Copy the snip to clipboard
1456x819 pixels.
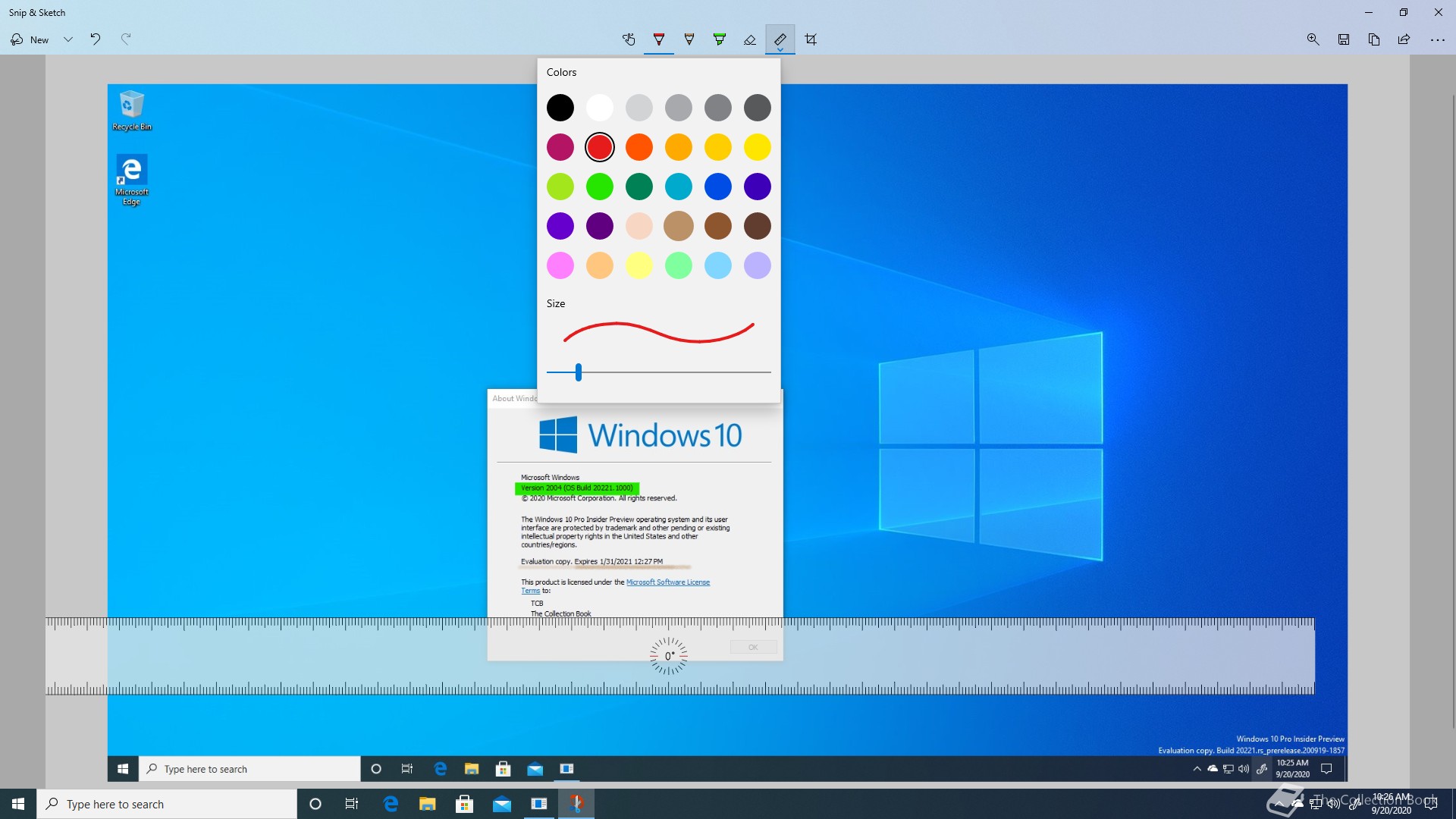click(x=1374, y=39)
